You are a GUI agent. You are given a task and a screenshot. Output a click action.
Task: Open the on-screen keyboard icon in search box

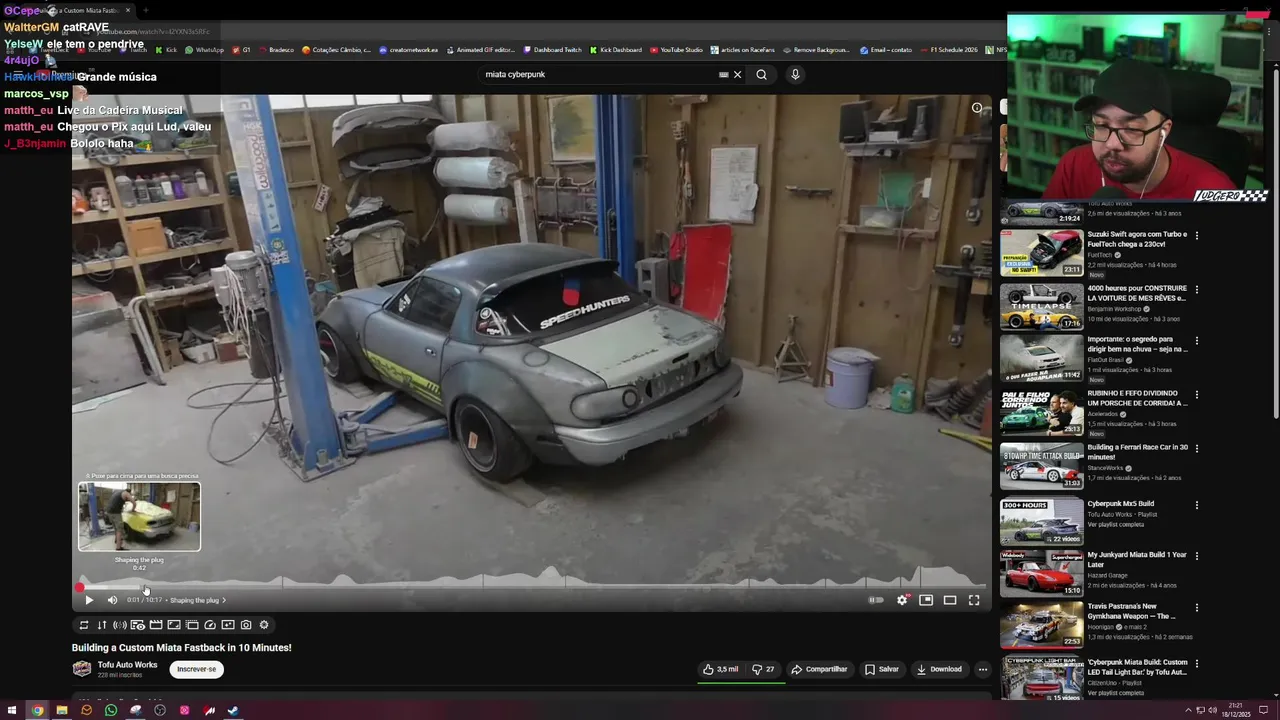[723, 74]
